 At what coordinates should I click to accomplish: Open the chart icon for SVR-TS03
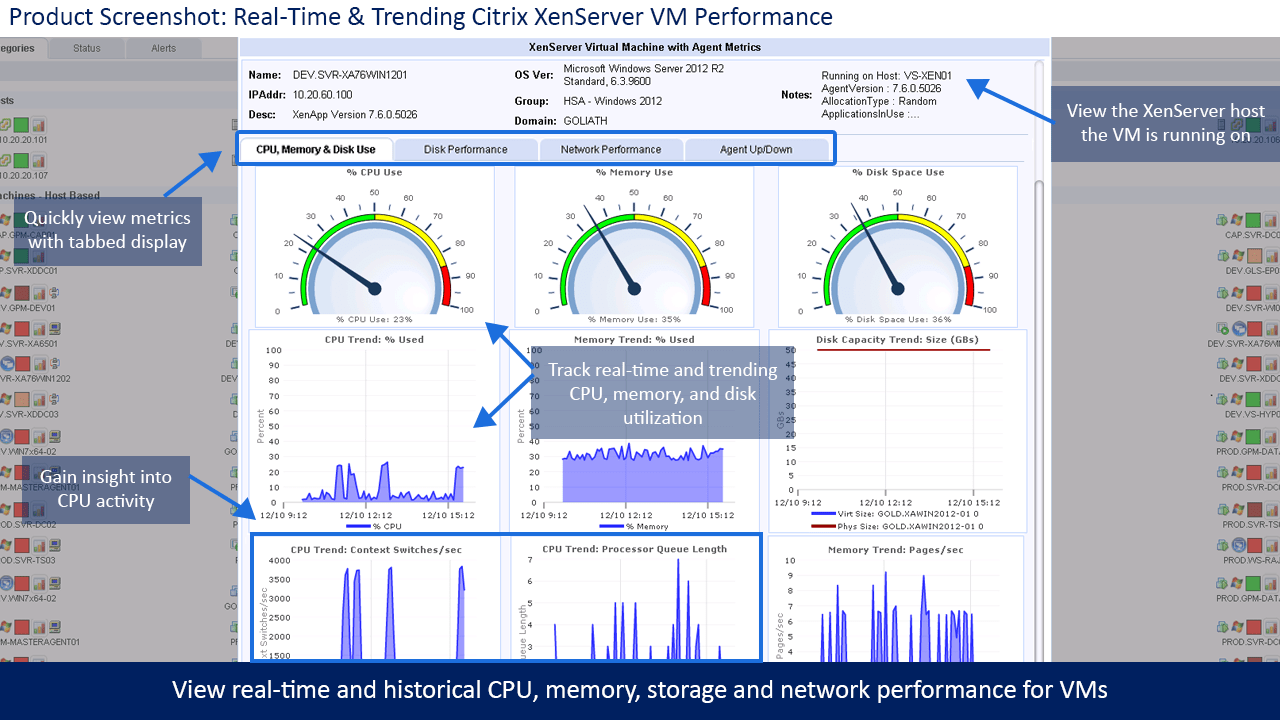(39, 545)
